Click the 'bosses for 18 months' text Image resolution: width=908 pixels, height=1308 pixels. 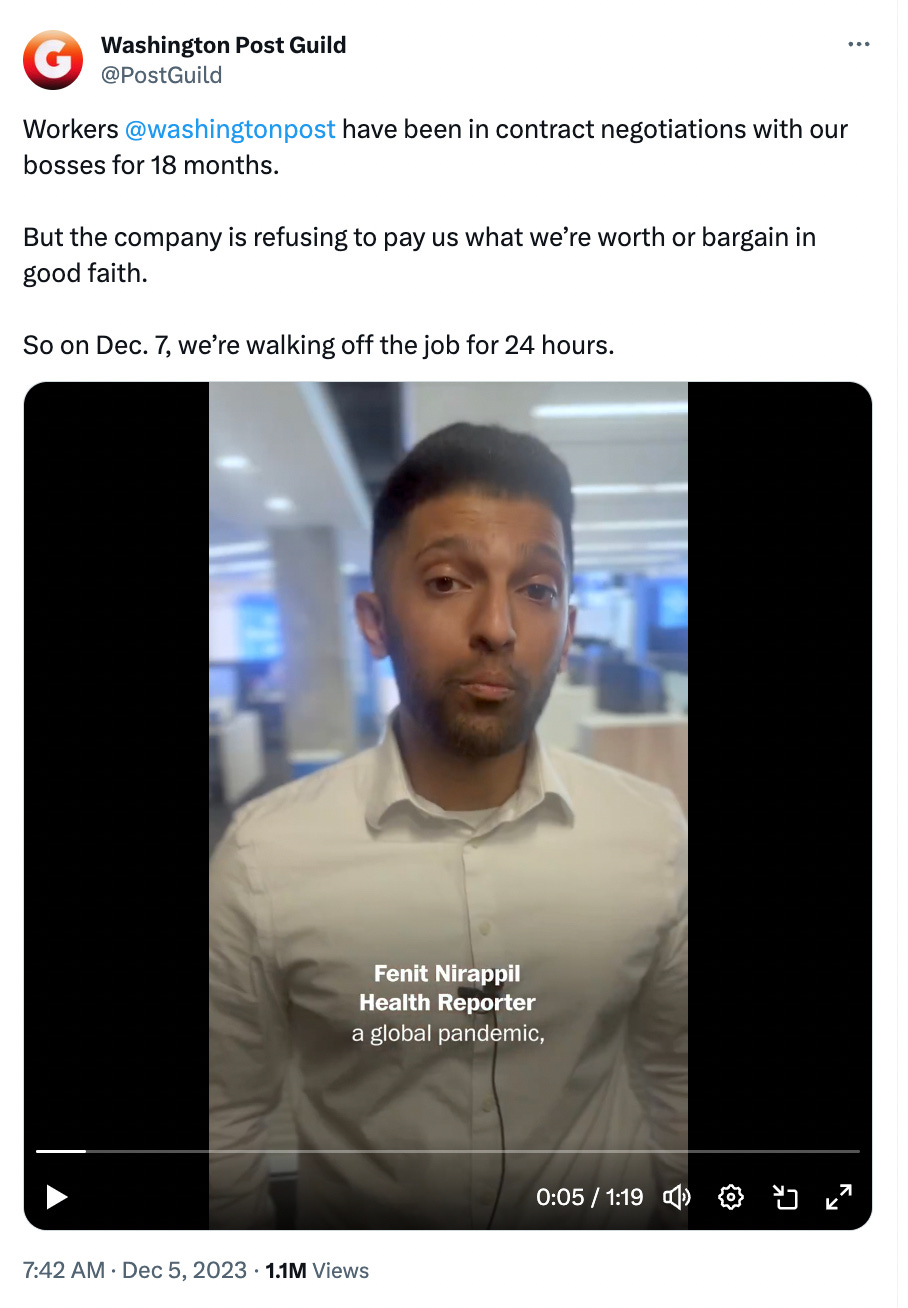point(151,165)
